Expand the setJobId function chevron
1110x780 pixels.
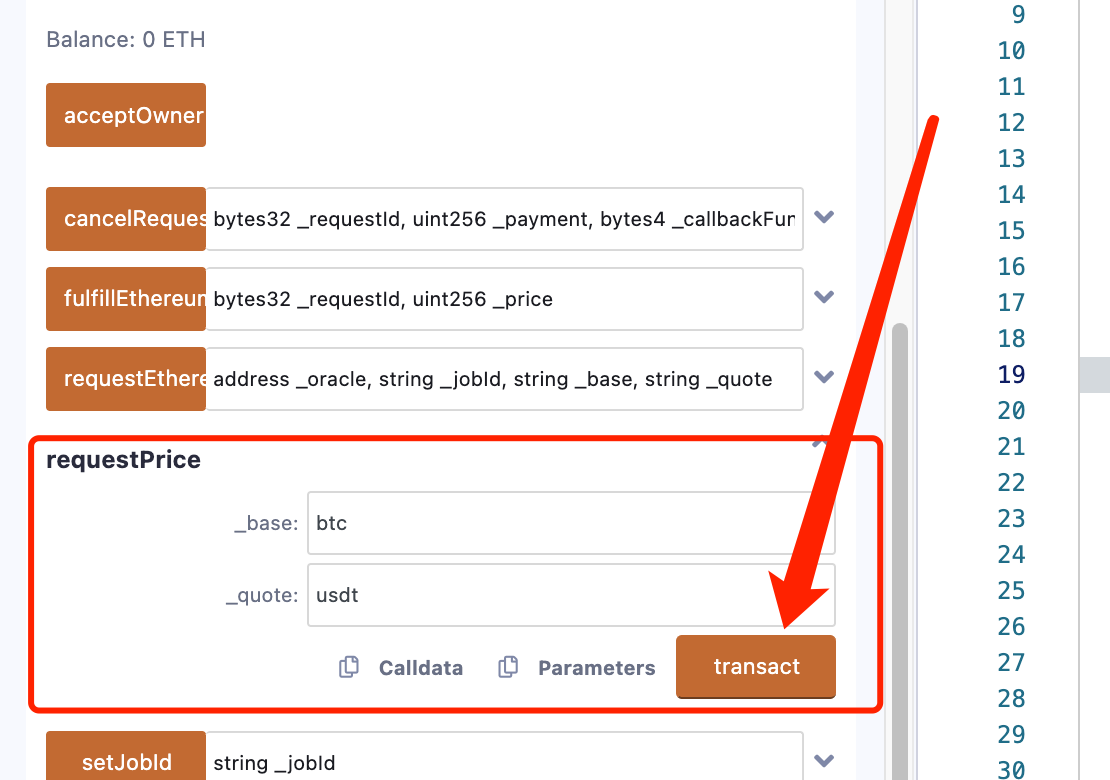[824, 761]
